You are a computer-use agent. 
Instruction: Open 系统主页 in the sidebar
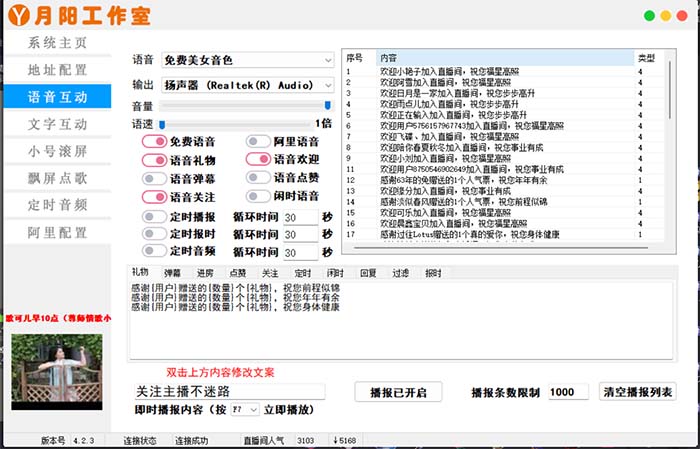[x=57, y=43]
